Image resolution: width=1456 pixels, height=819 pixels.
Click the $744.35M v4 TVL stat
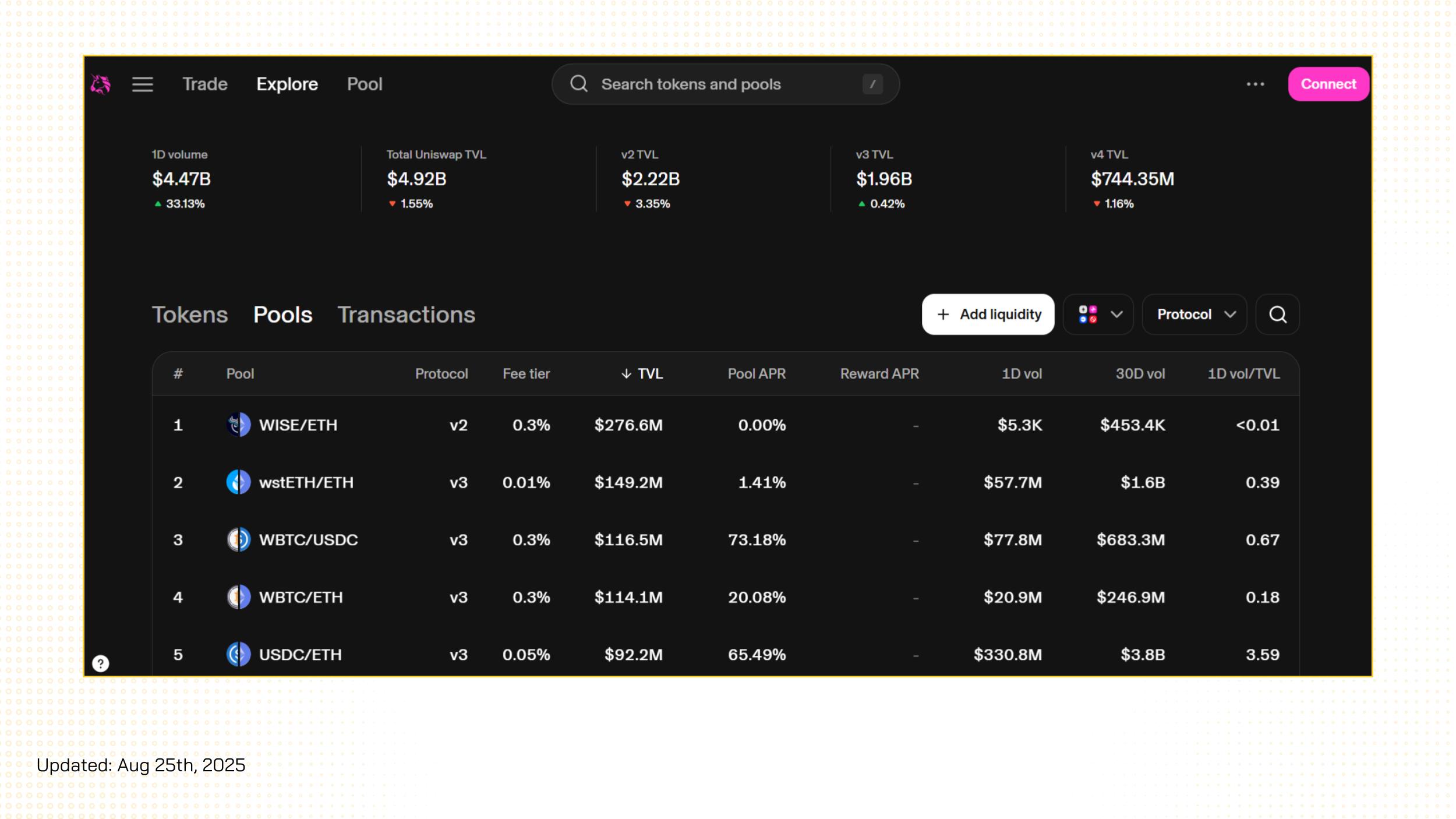coord(1132,179)
